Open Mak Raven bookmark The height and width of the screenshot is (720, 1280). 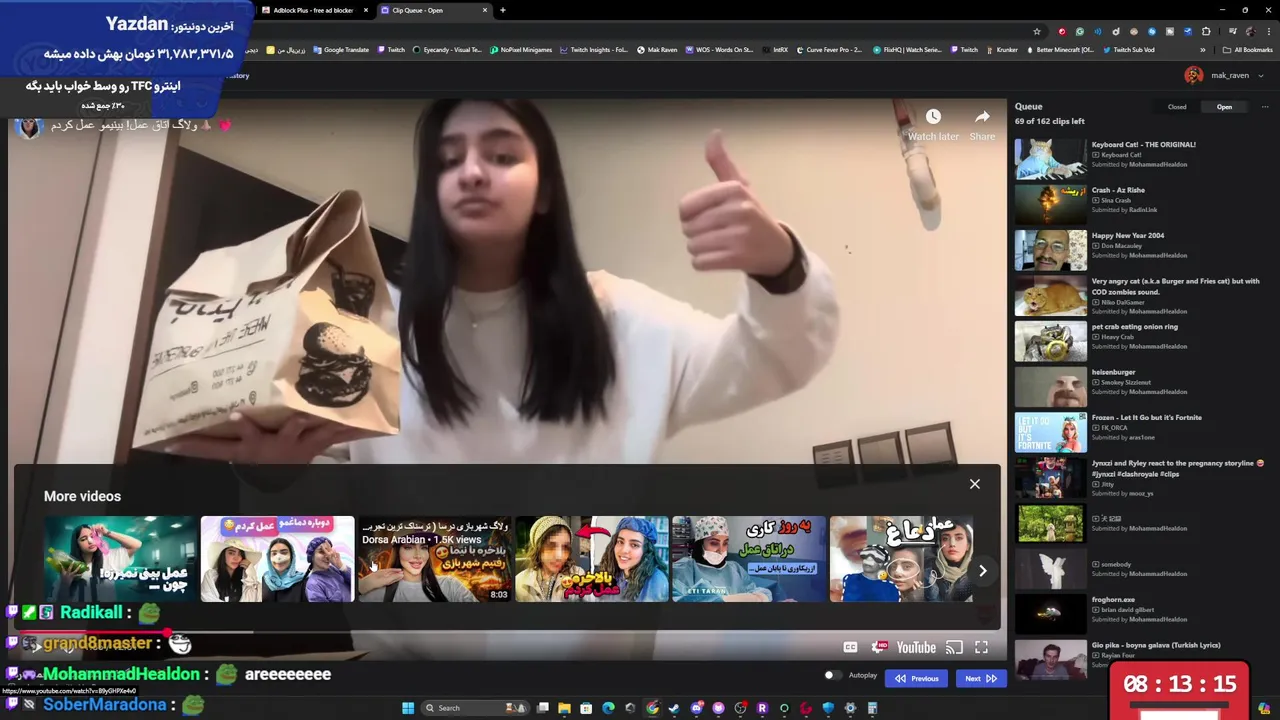(x=657, y=50)
